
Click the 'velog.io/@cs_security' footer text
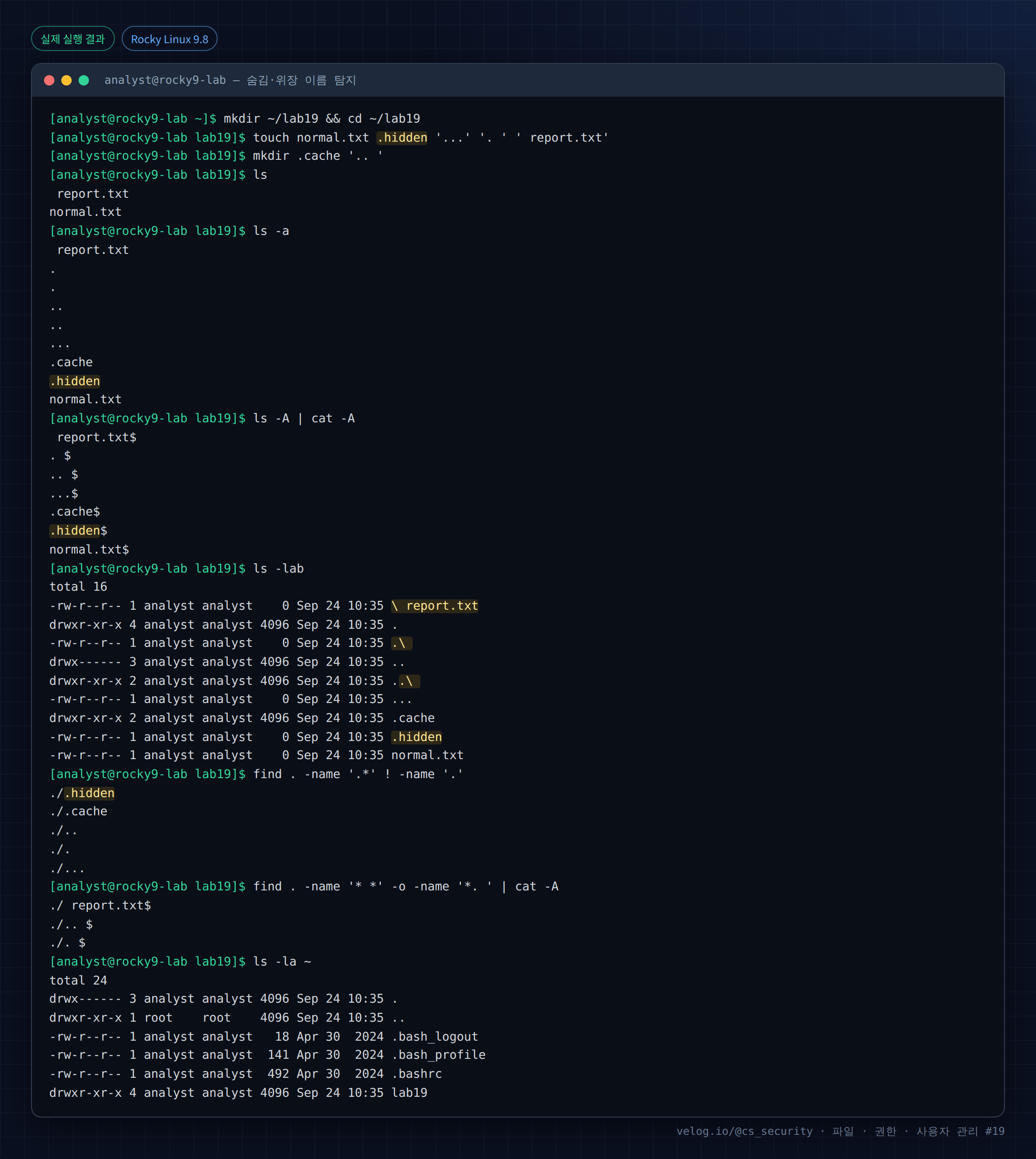coord(745,1131)
